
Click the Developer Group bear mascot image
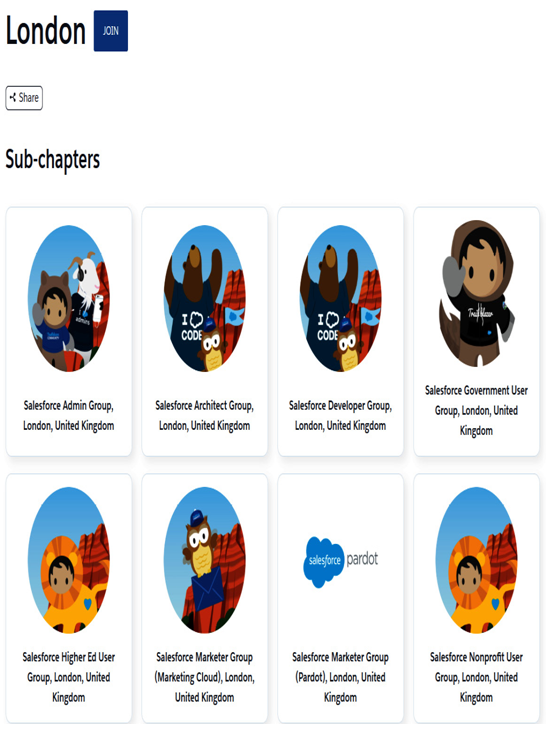point(341,298)
